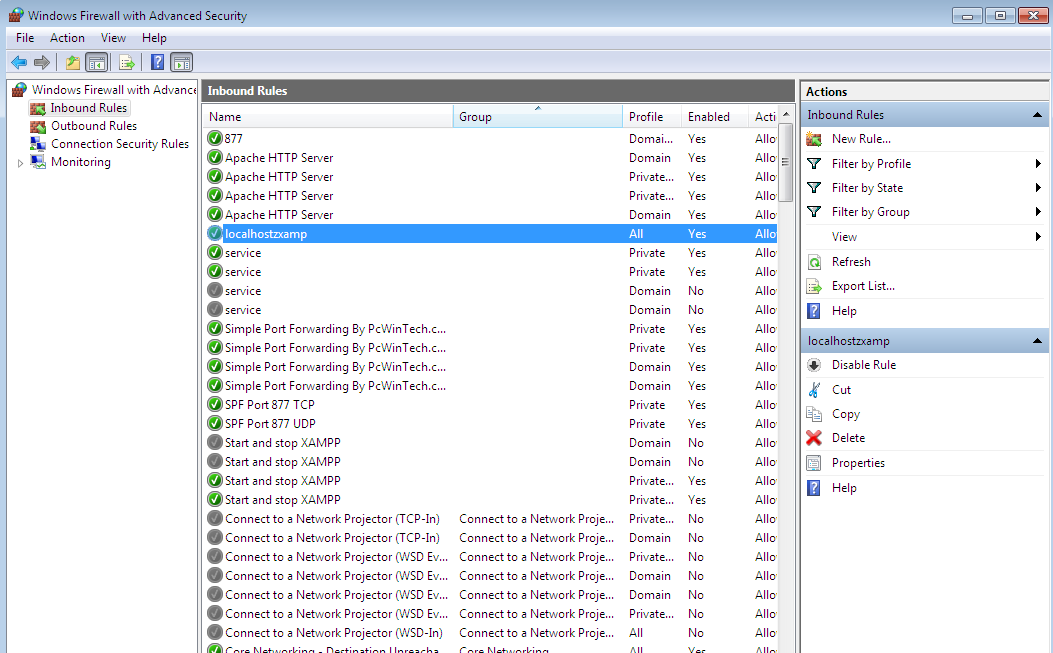Toggle the Show/Hide Action Pane icon
This screenshot has width=1053, height=653.
tap(181, 62)
